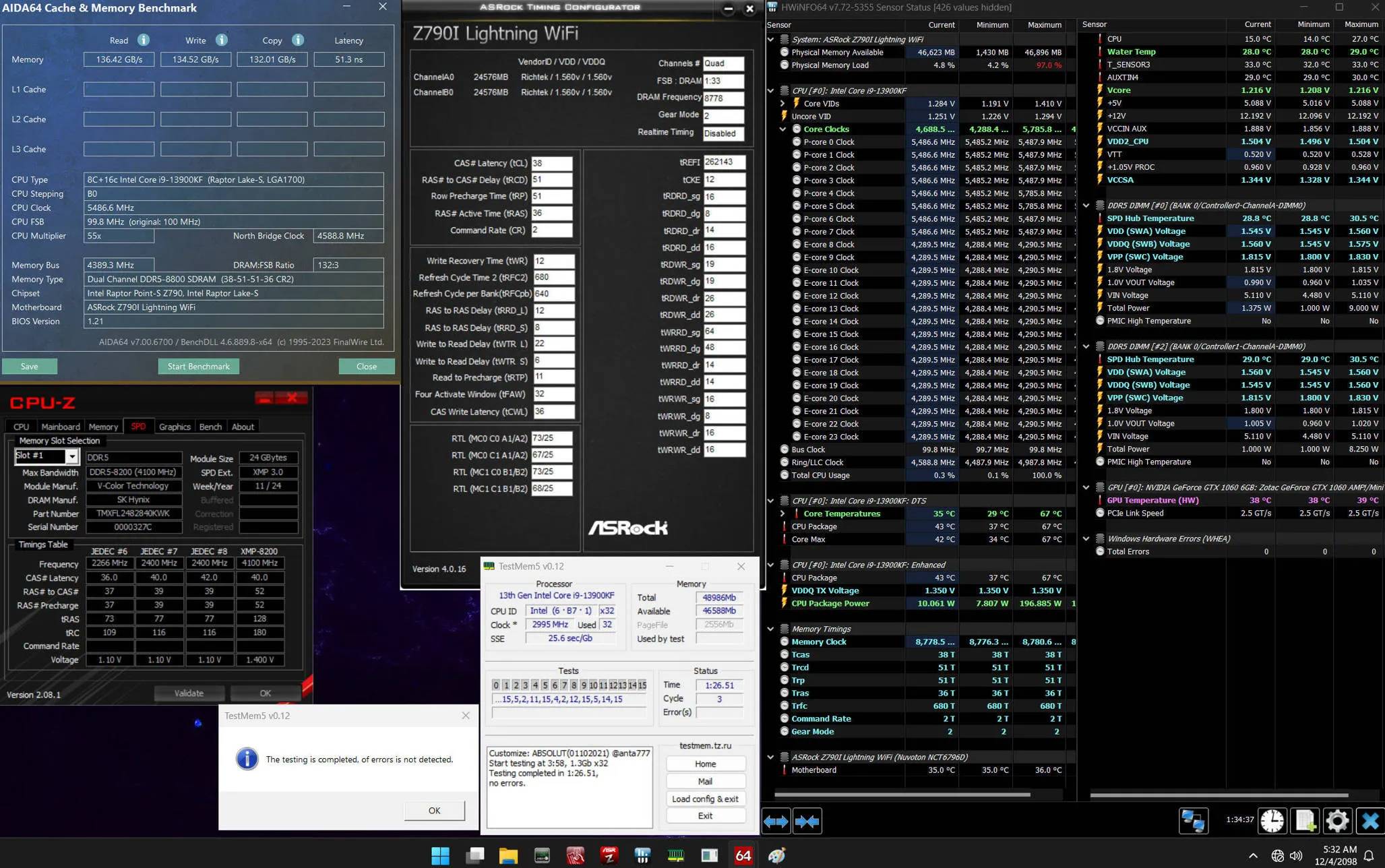The image size is (1385, 868).
Task: Switch to Graphics tab in CPU-Z
Action: [x=175, y=427]
